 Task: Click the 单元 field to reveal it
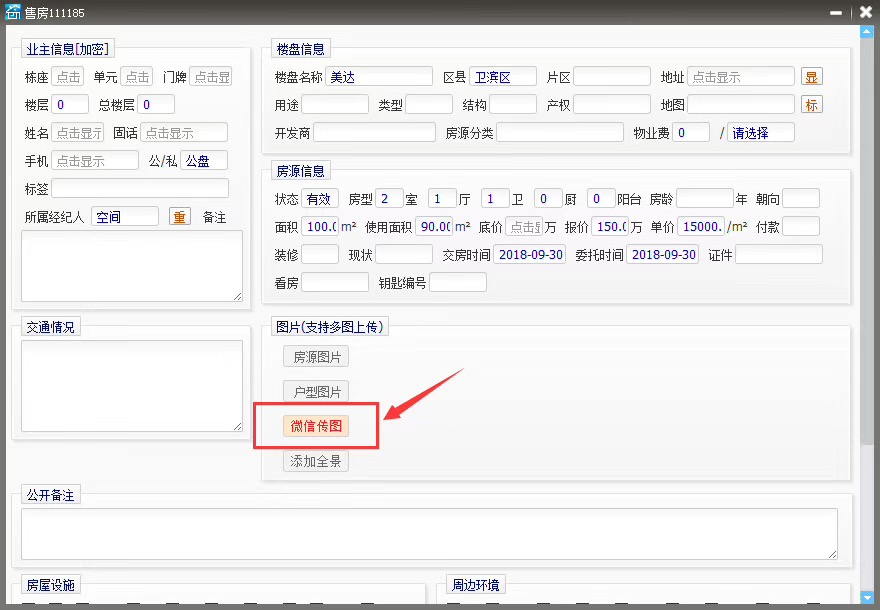click(x=137, y=77)
